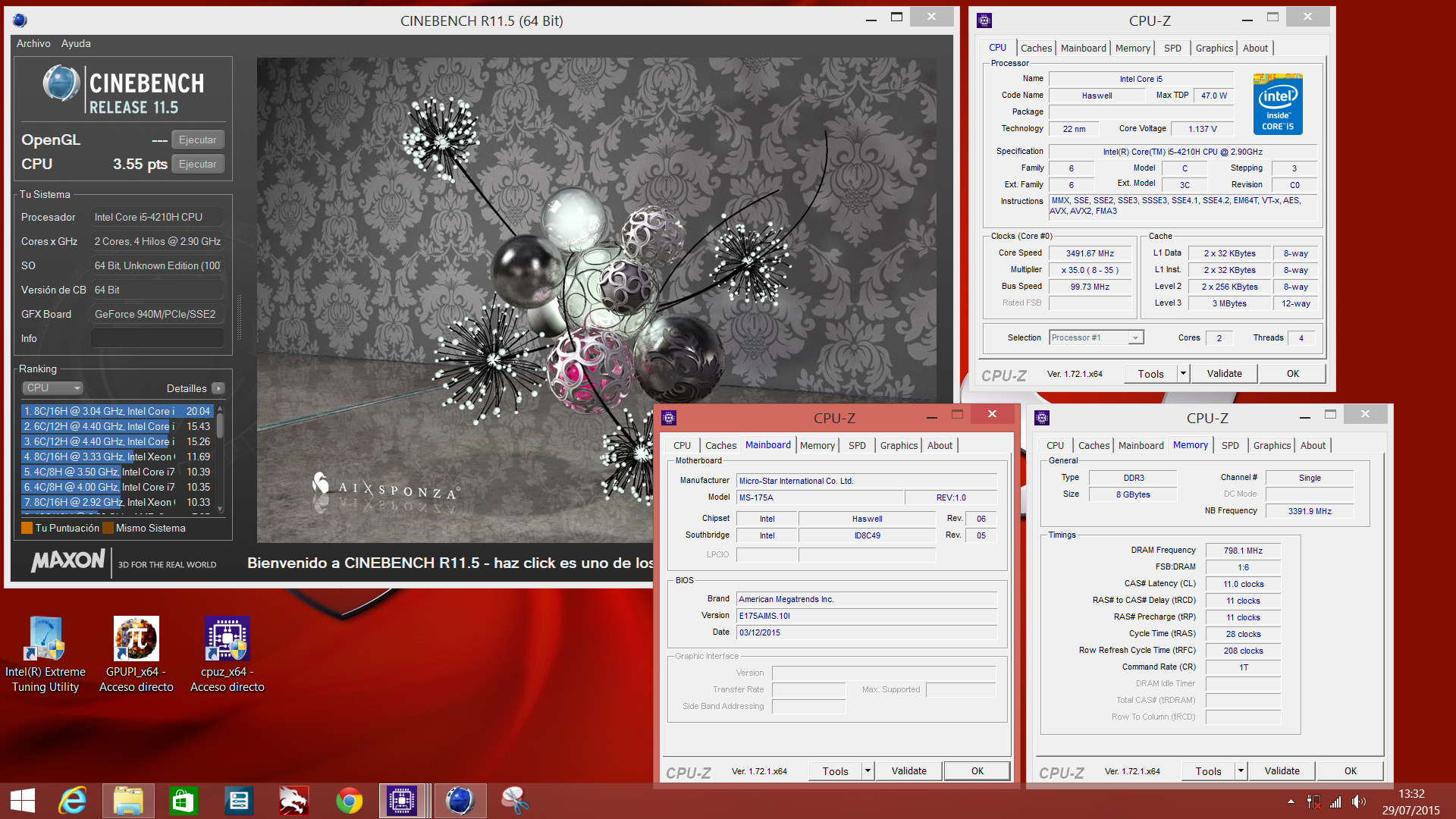Click BIOS Version field E175AIMS.10I

pos(867,616)
